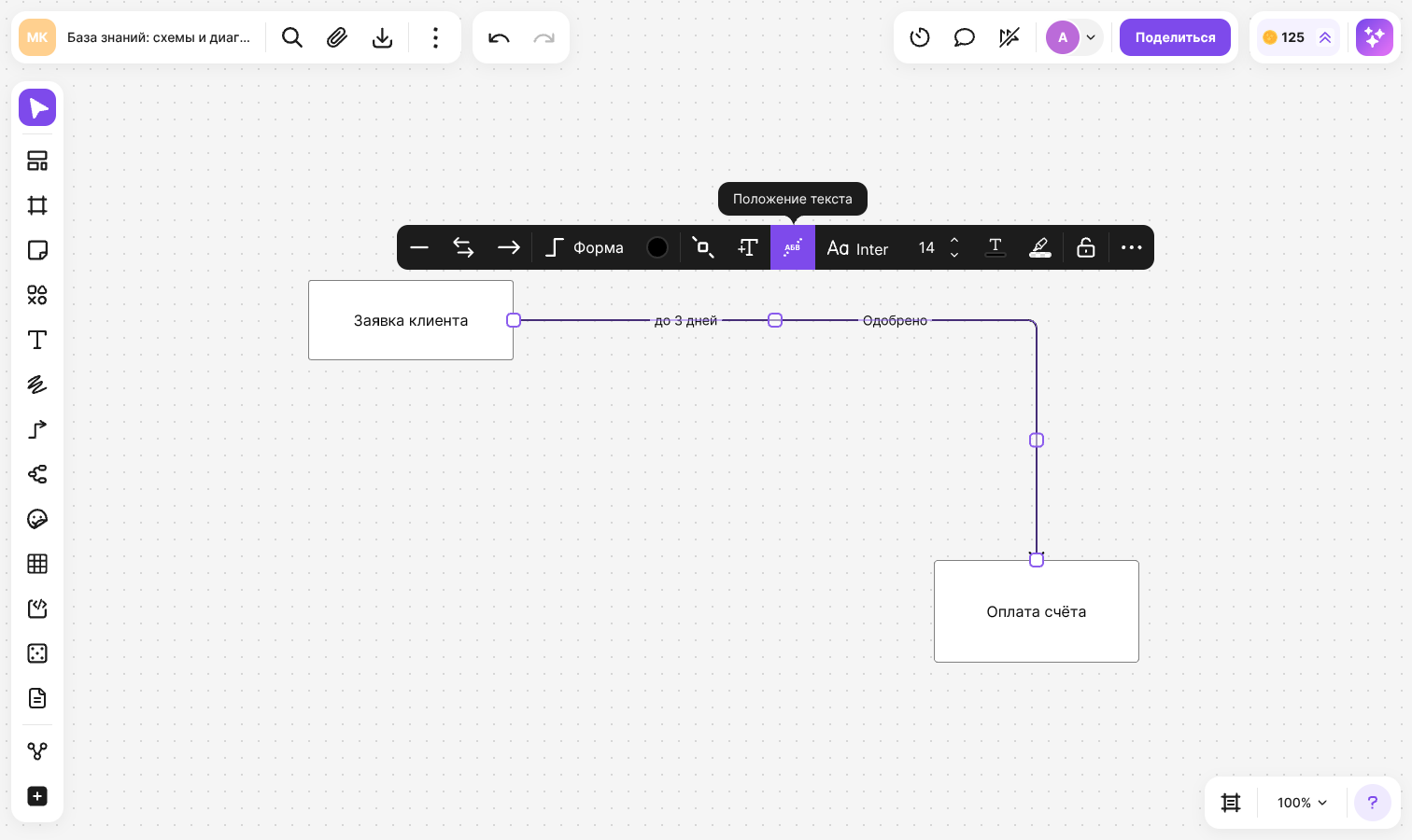Open comments panel

coord(965,37)
